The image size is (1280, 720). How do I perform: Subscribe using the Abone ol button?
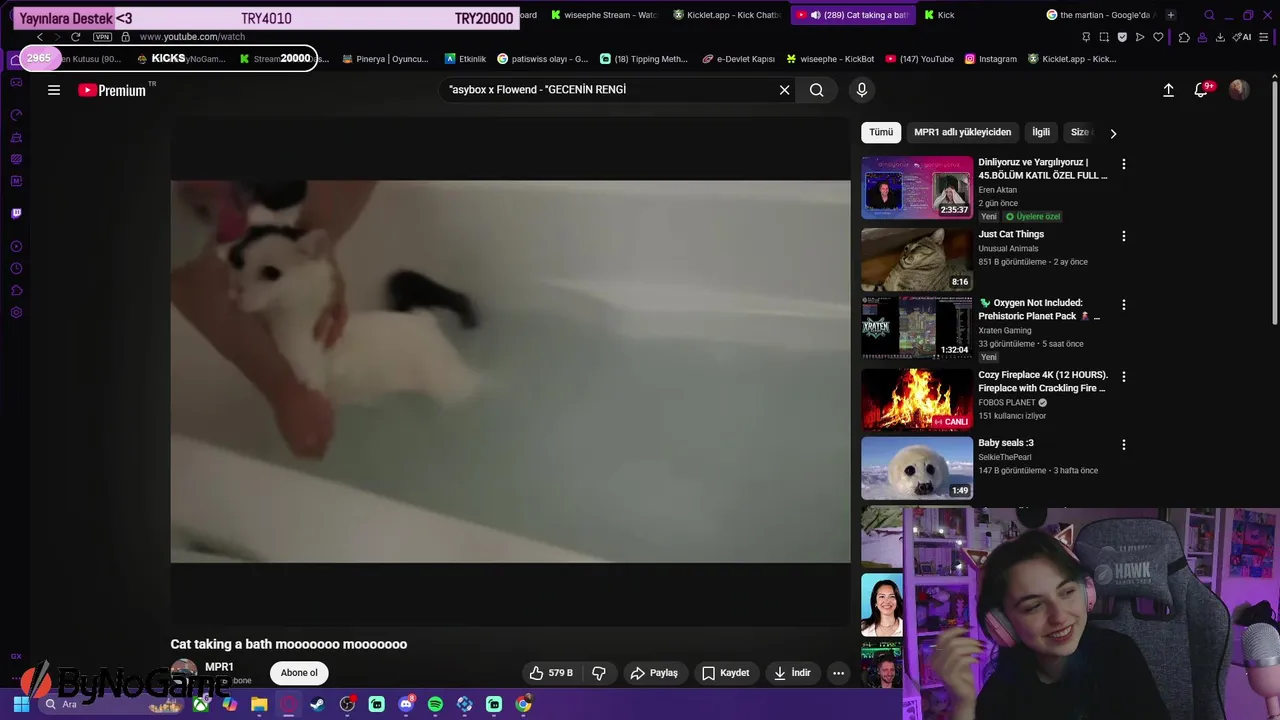(299, 673)
